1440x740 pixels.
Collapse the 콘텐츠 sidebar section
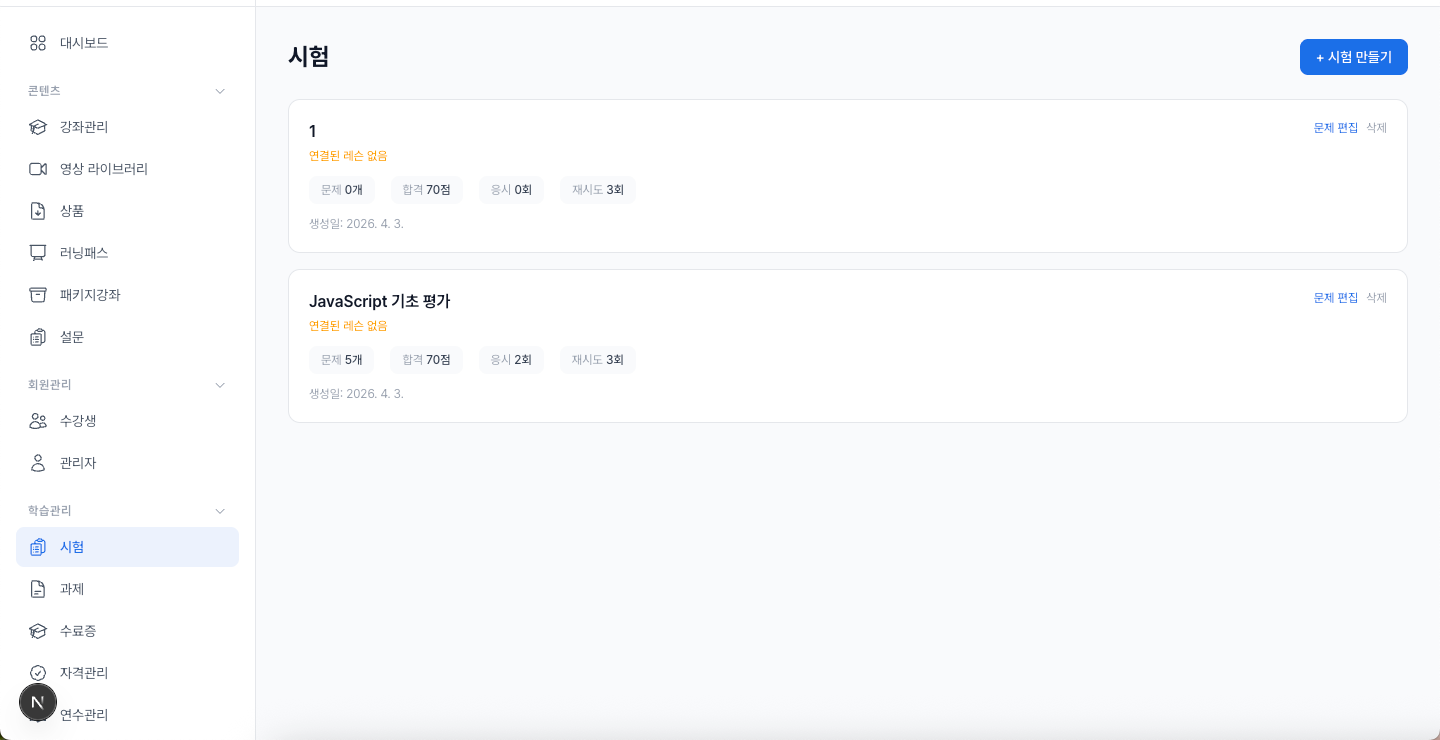(x=221, y=91)
